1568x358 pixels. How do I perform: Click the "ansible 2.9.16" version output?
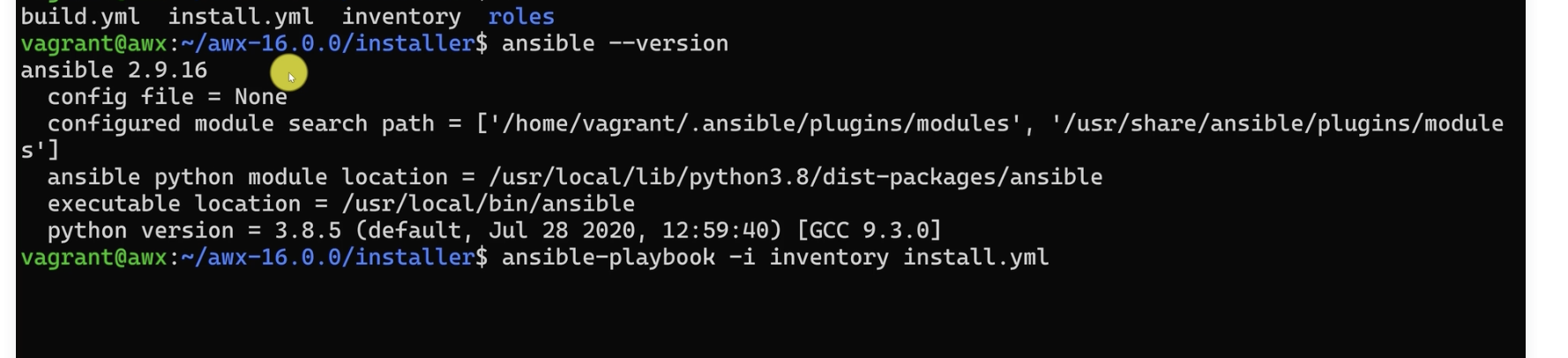[x=114, y=71]
